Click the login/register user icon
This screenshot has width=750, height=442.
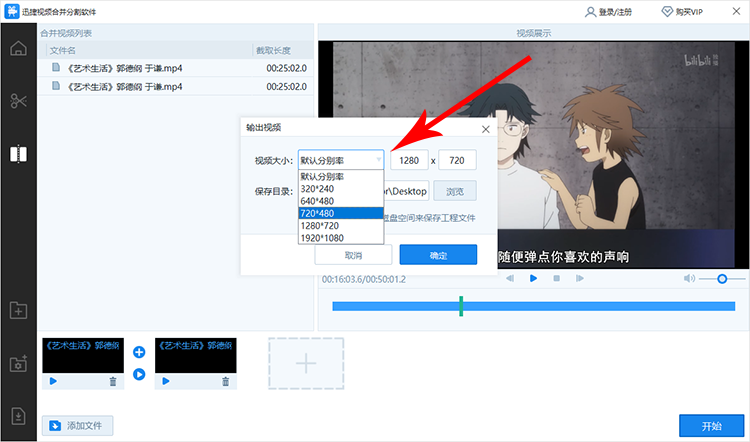click(x=590, y=11)
